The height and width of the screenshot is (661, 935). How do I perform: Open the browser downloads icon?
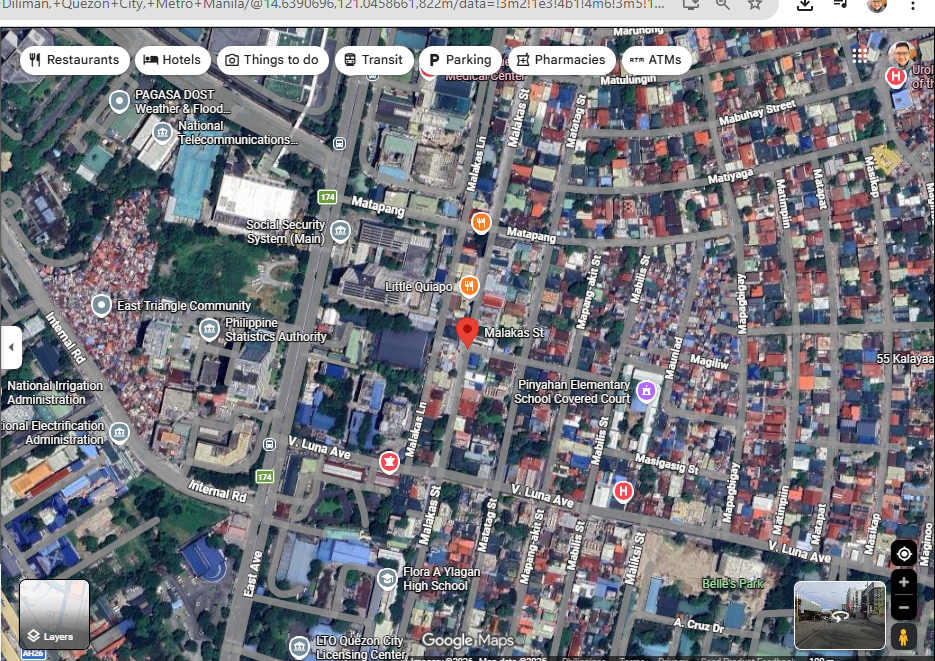pyautogui.click(x=805, y=5)
